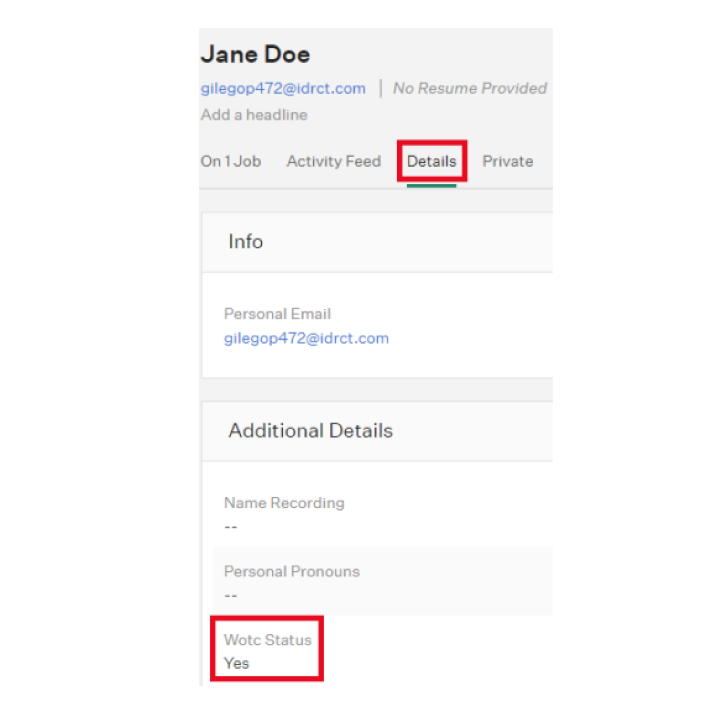Viewport: 720px width, 721px height.
Task: Click the email link under Jane Doe
Action: tap(283, 89)
